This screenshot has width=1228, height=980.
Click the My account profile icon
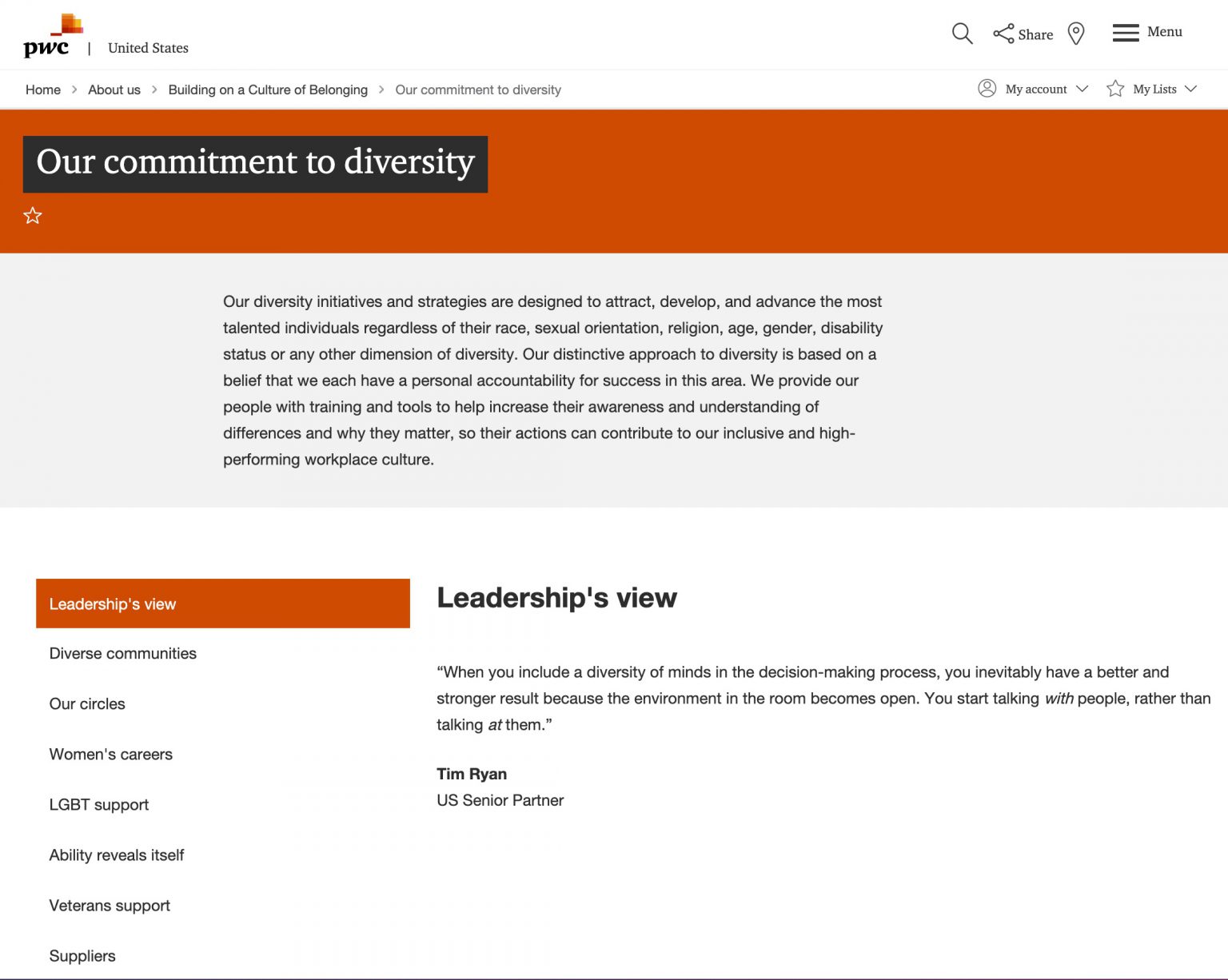[987, 89]
